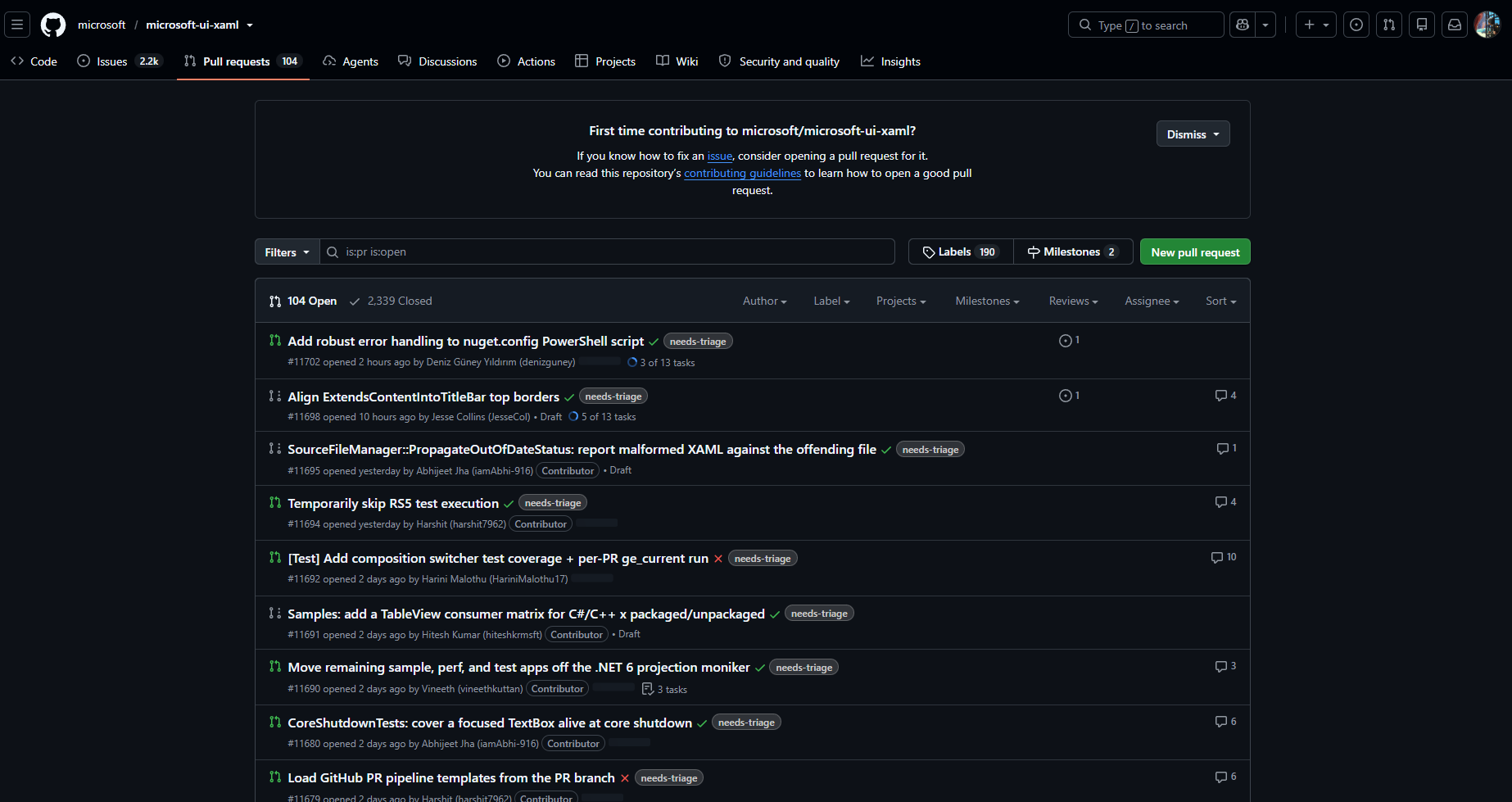The height and width of the screenshot is (802, 1512).
Task: Open the Filters dropdown
Action: pyautogui.click(x=287, y=252)
